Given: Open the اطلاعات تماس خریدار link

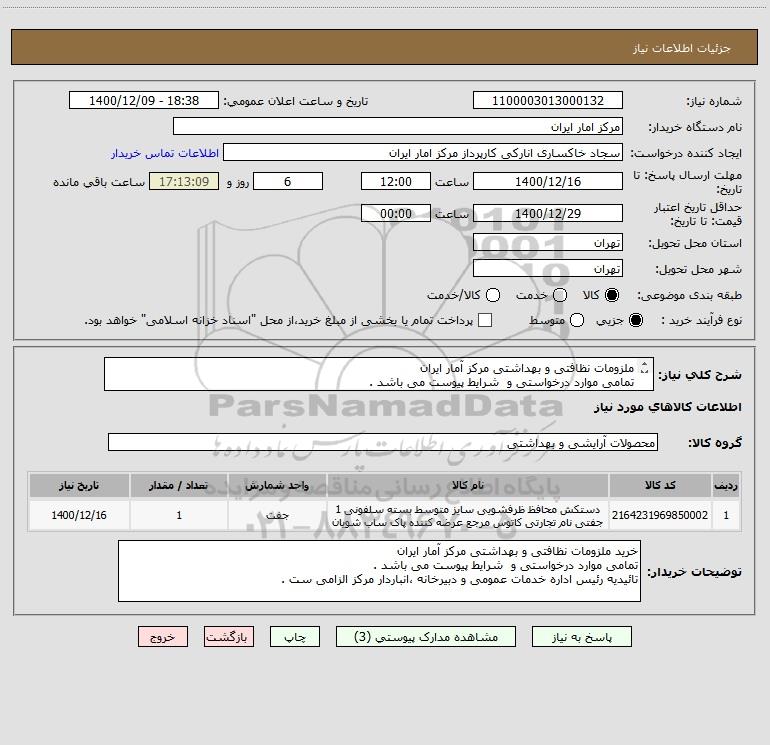Looking at the screenshot, I should (x=165, y=153).
